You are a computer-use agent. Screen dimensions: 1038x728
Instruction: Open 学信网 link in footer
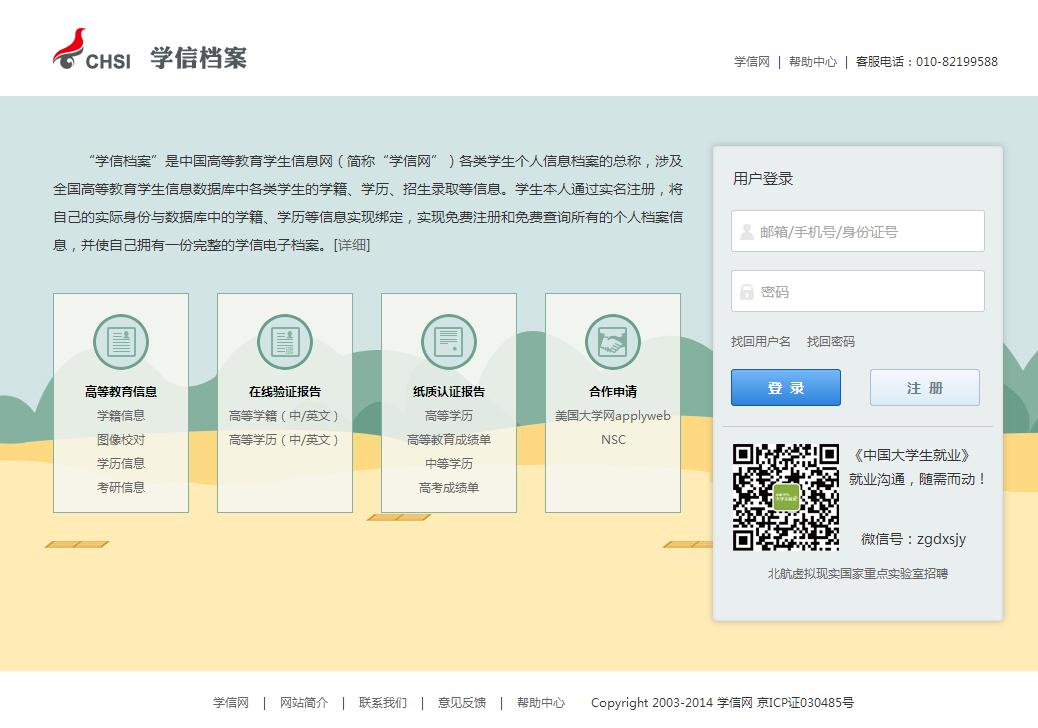click(x=231, y=703)
